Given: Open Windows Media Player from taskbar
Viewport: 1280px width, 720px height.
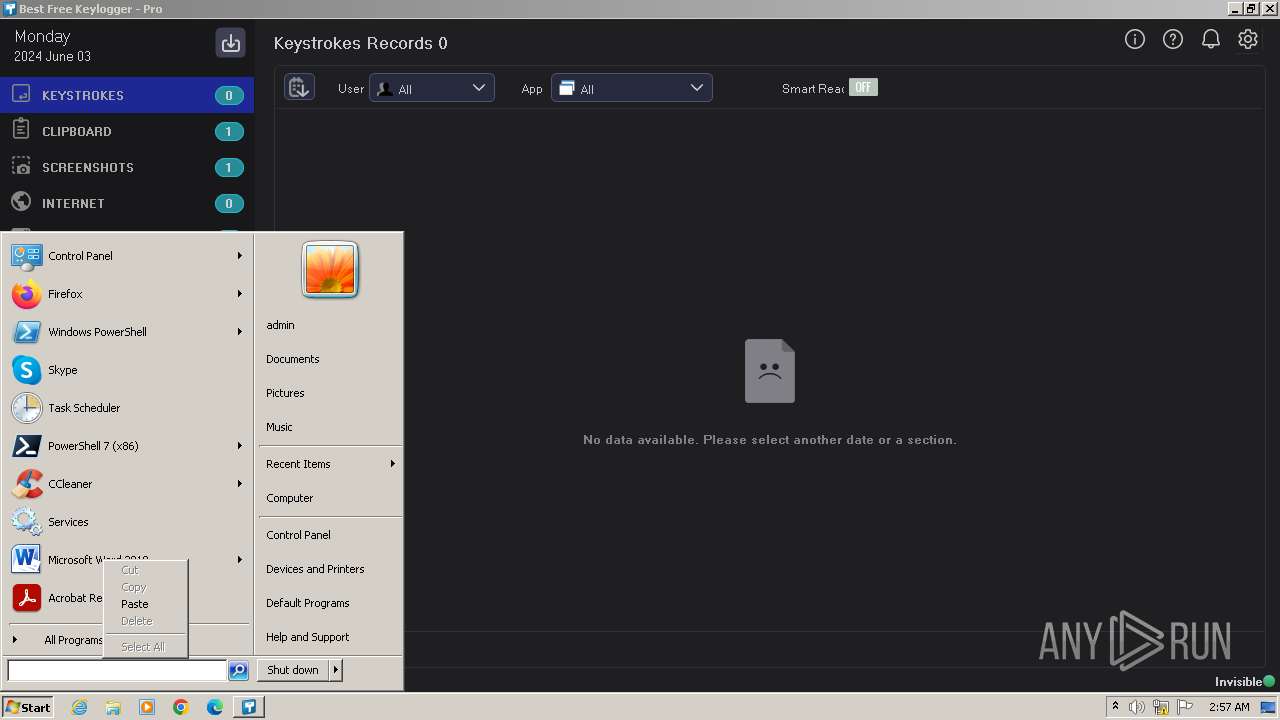Looking at the screenshot, I should [147, 707].
